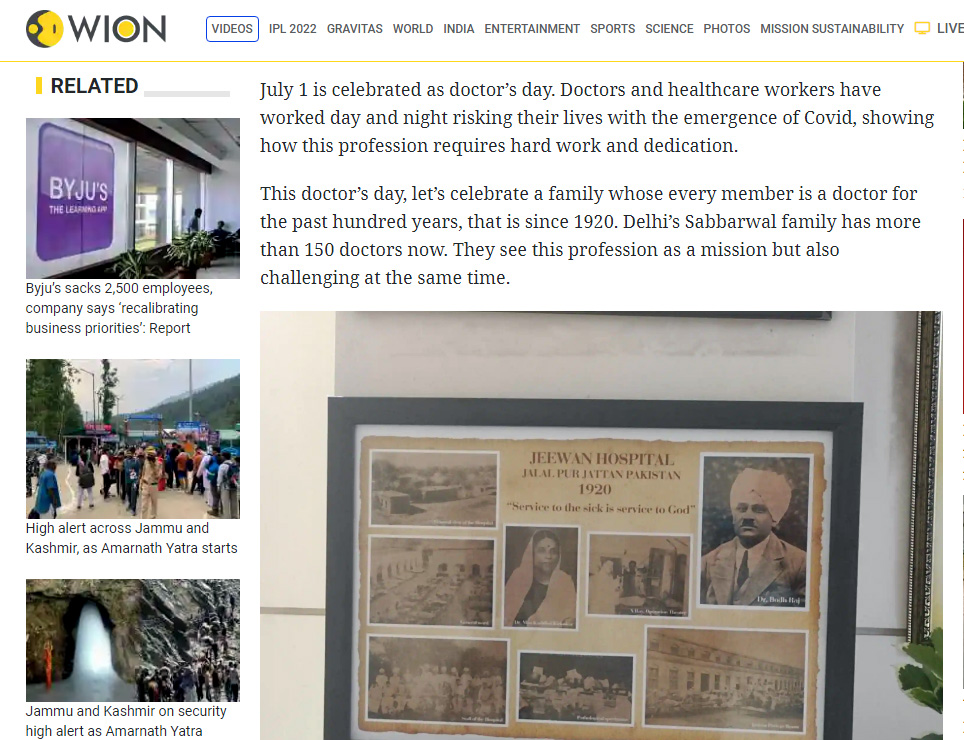Open the SPORTS section

(612, 29)
